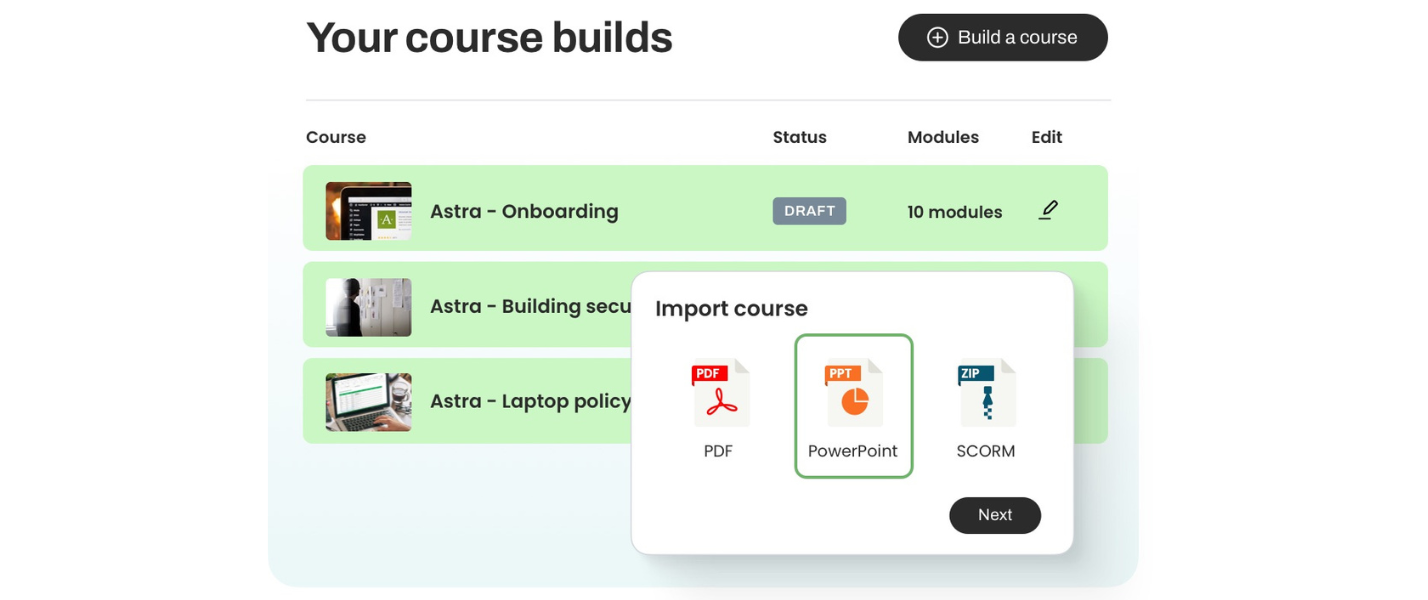Click the Status column header
The height and width of the screenshot is (600, 1428).
pos(800,137)
